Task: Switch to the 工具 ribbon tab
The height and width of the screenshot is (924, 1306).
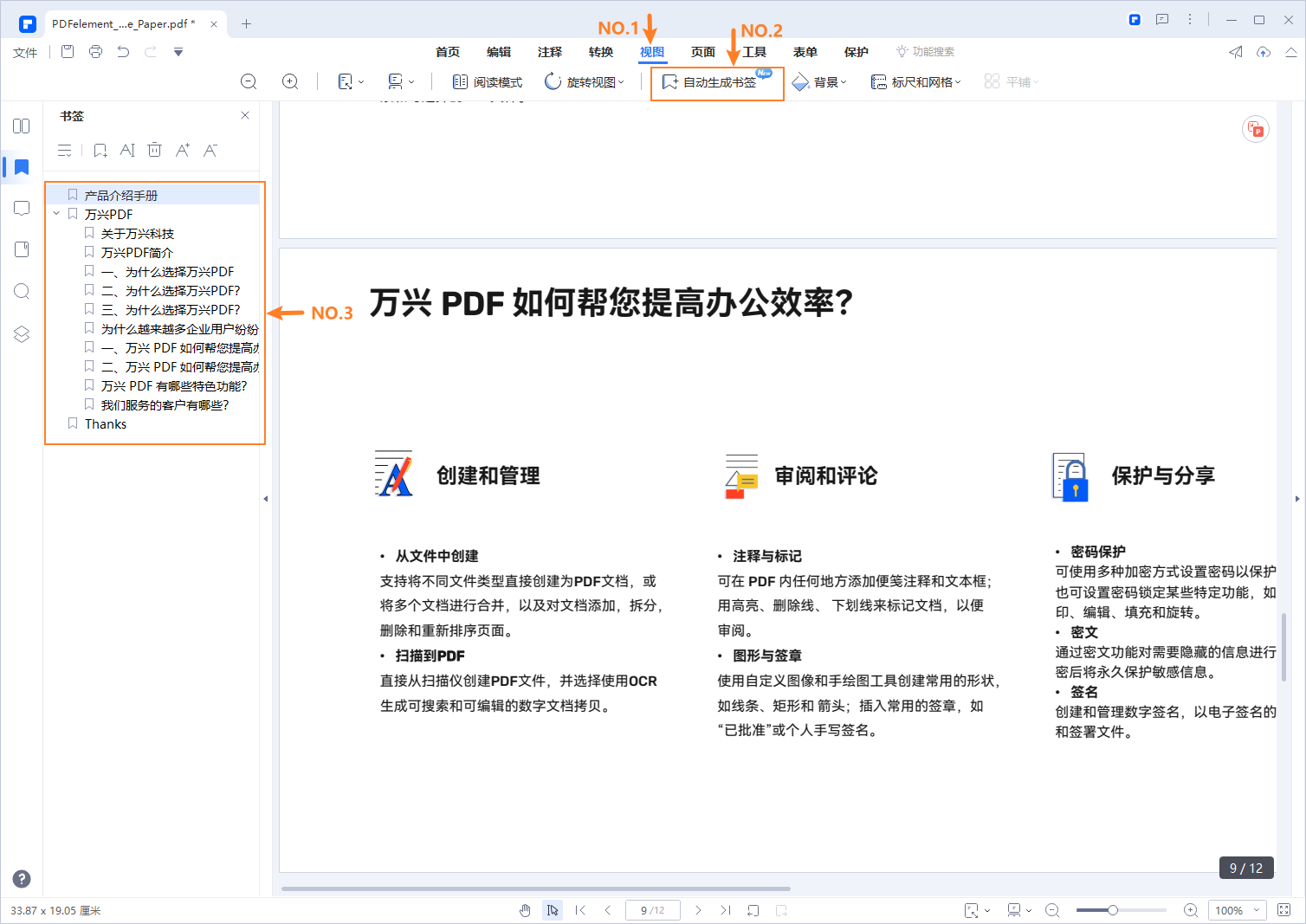Action: (x=753, y=52)
